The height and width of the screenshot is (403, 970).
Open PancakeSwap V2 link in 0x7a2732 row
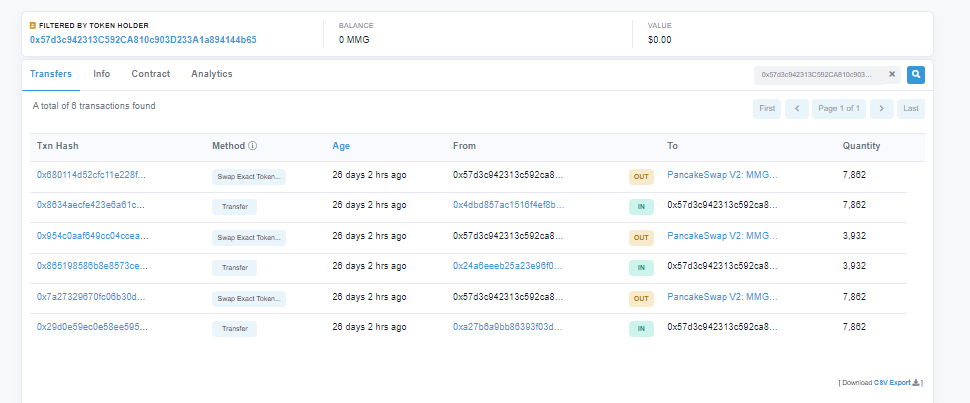(722, 297)
